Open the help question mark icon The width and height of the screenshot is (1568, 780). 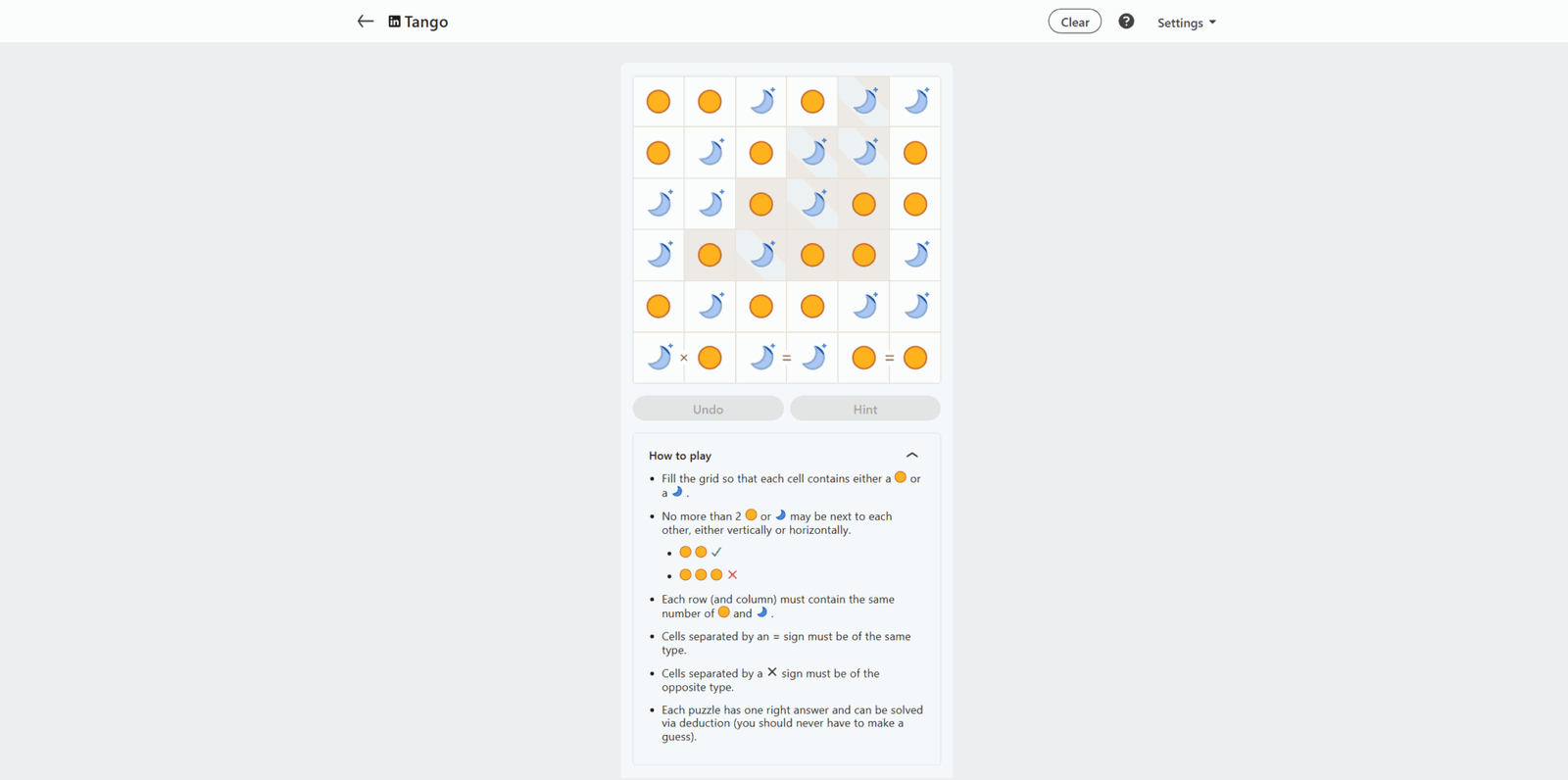pos(1126,22)
